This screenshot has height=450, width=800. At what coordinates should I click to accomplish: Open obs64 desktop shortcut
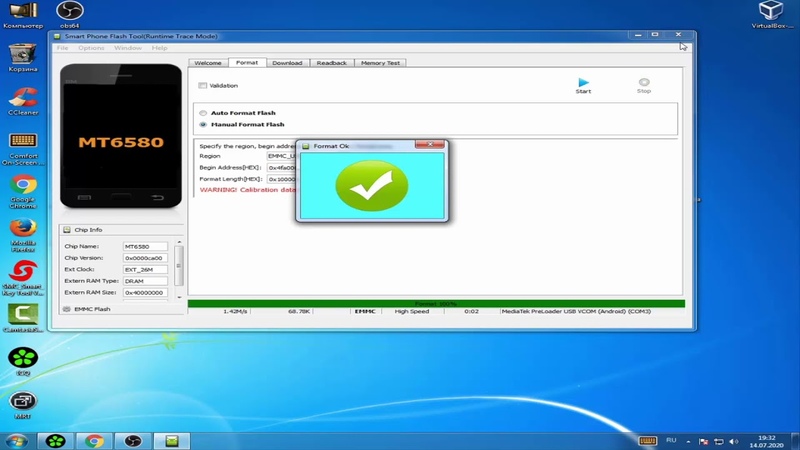pos(70,15)
